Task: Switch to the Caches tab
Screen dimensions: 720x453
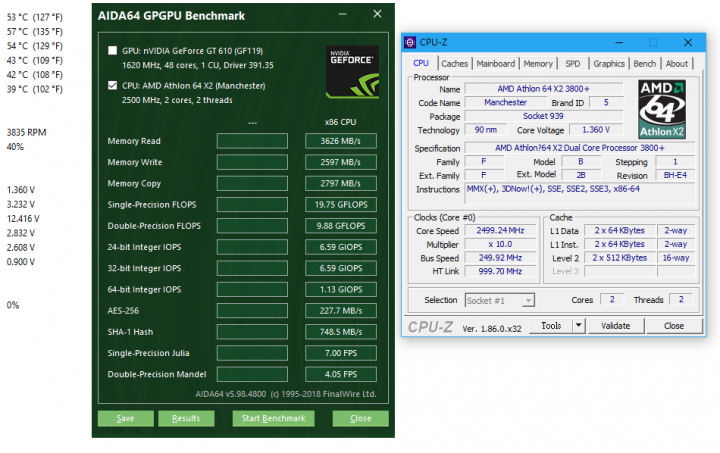Action: pos(454,64)
